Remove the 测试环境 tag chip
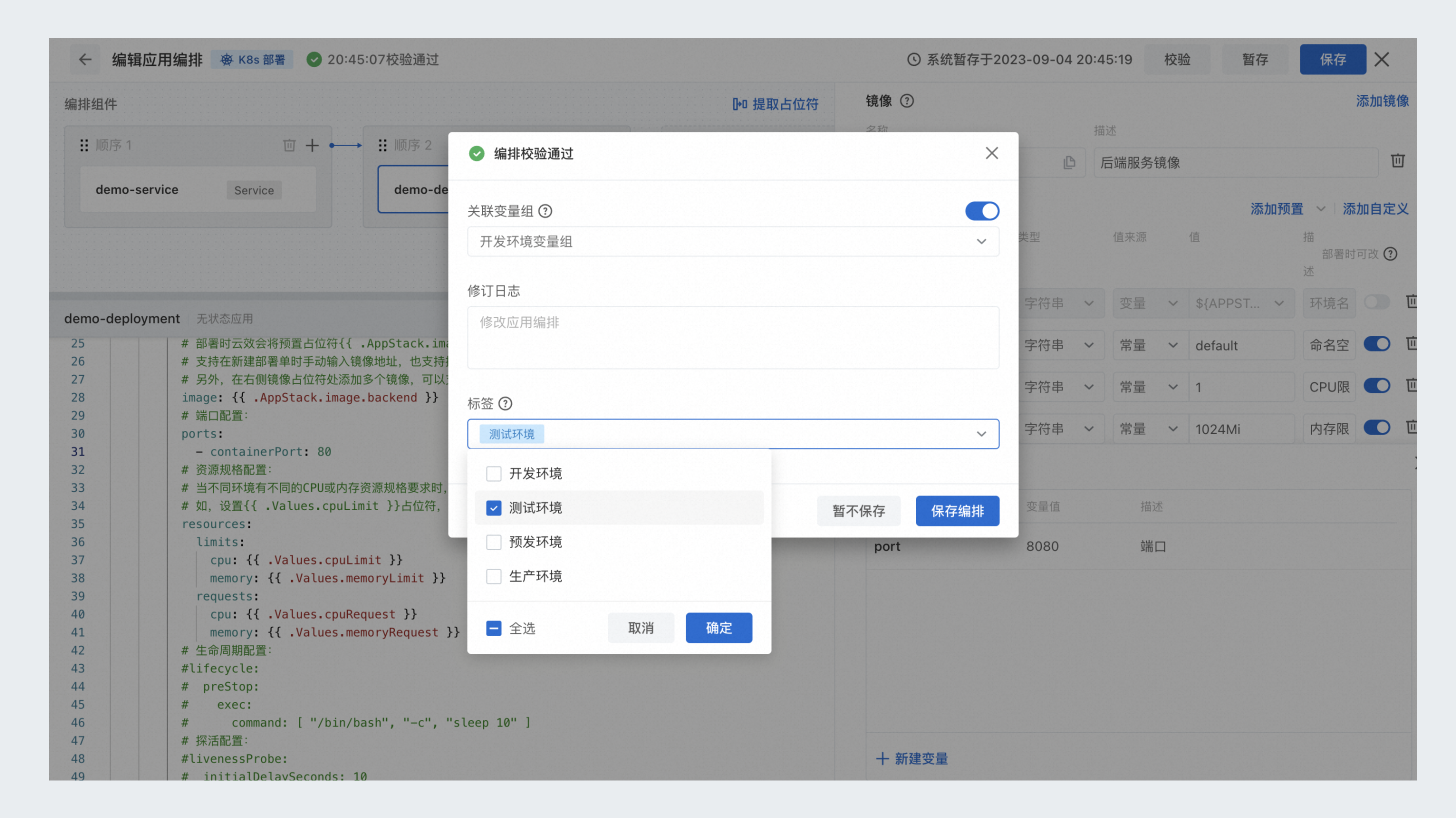Image resolution: width=1456 pixels, height=818 pixels. 511,434
